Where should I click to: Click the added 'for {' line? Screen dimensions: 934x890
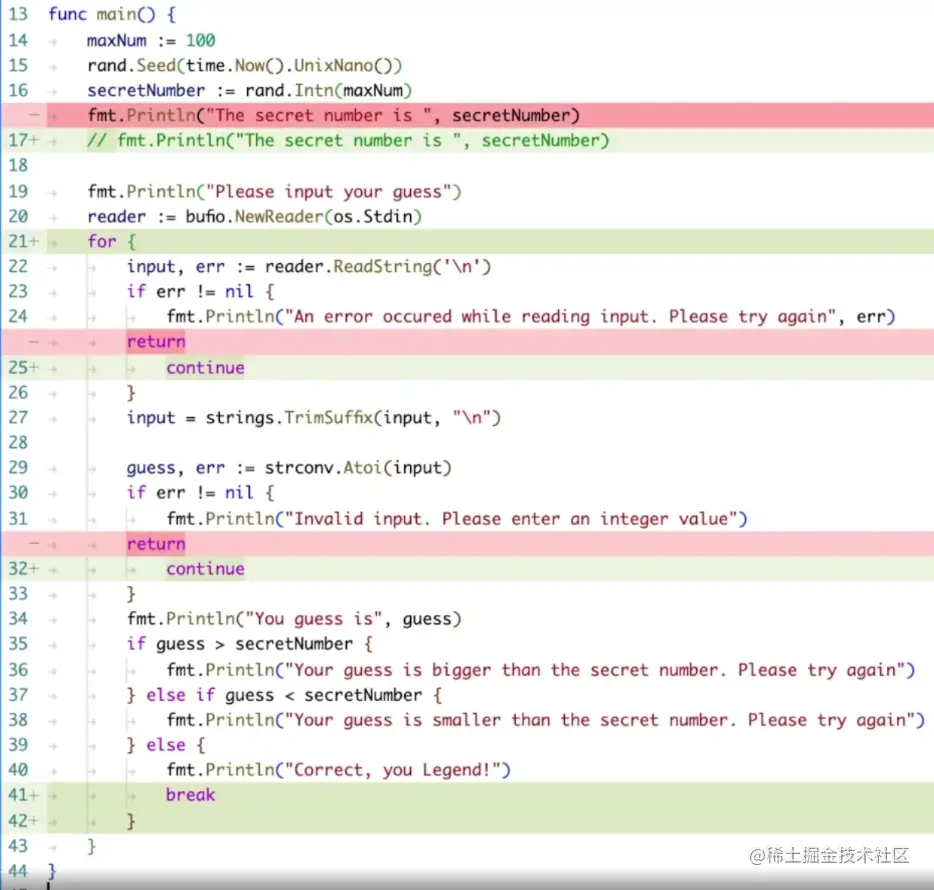(x=112, y=242)
